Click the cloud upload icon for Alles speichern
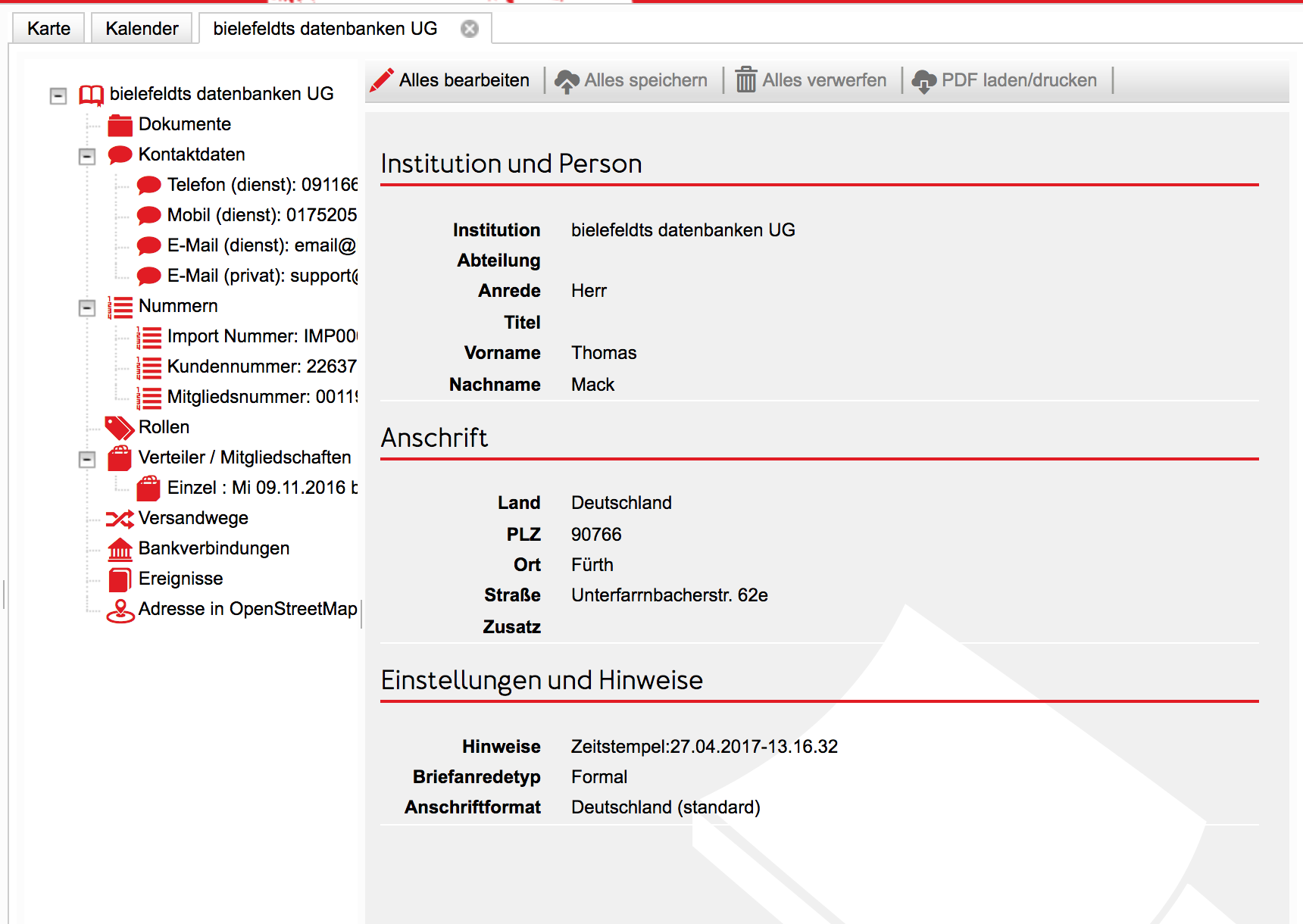The image size is (1303, 924). pos(567,81)
